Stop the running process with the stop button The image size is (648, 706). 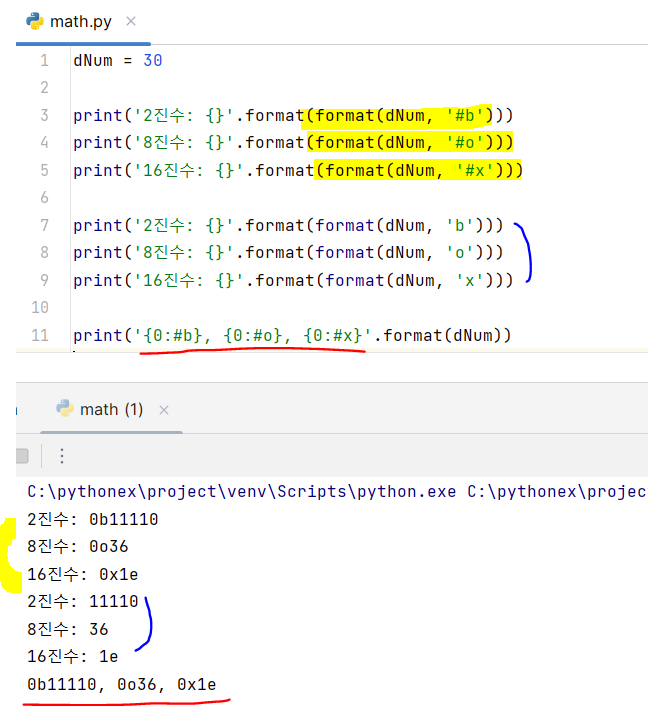(22, 456)
